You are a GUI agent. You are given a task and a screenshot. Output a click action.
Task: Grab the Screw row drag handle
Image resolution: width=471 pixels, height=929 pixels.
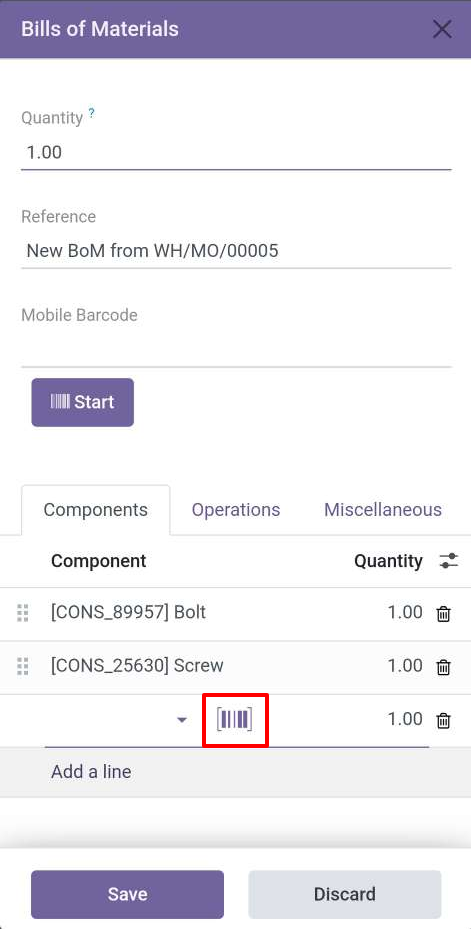pos(23,667)
